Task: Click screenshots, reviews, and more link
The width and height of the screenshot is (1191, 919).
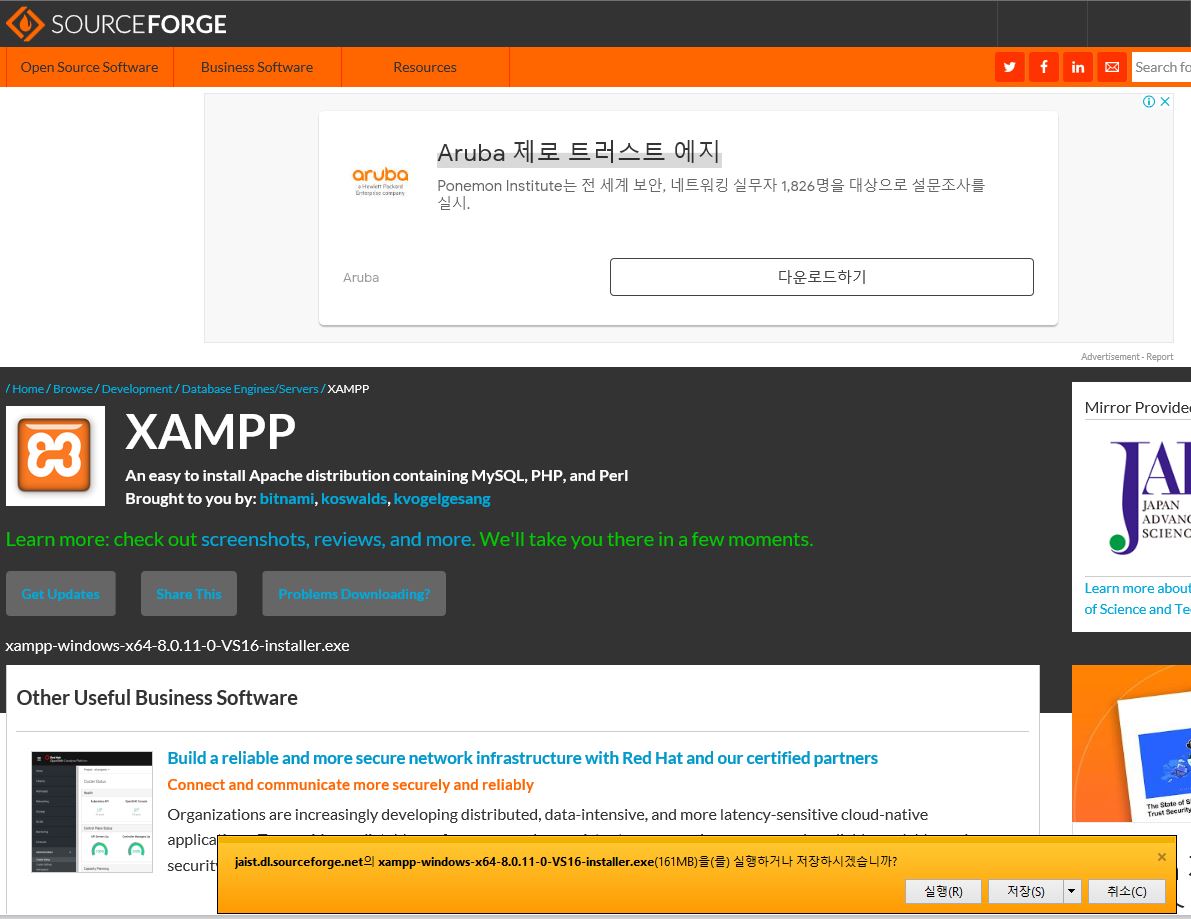Action: click(x=337, y=539)
